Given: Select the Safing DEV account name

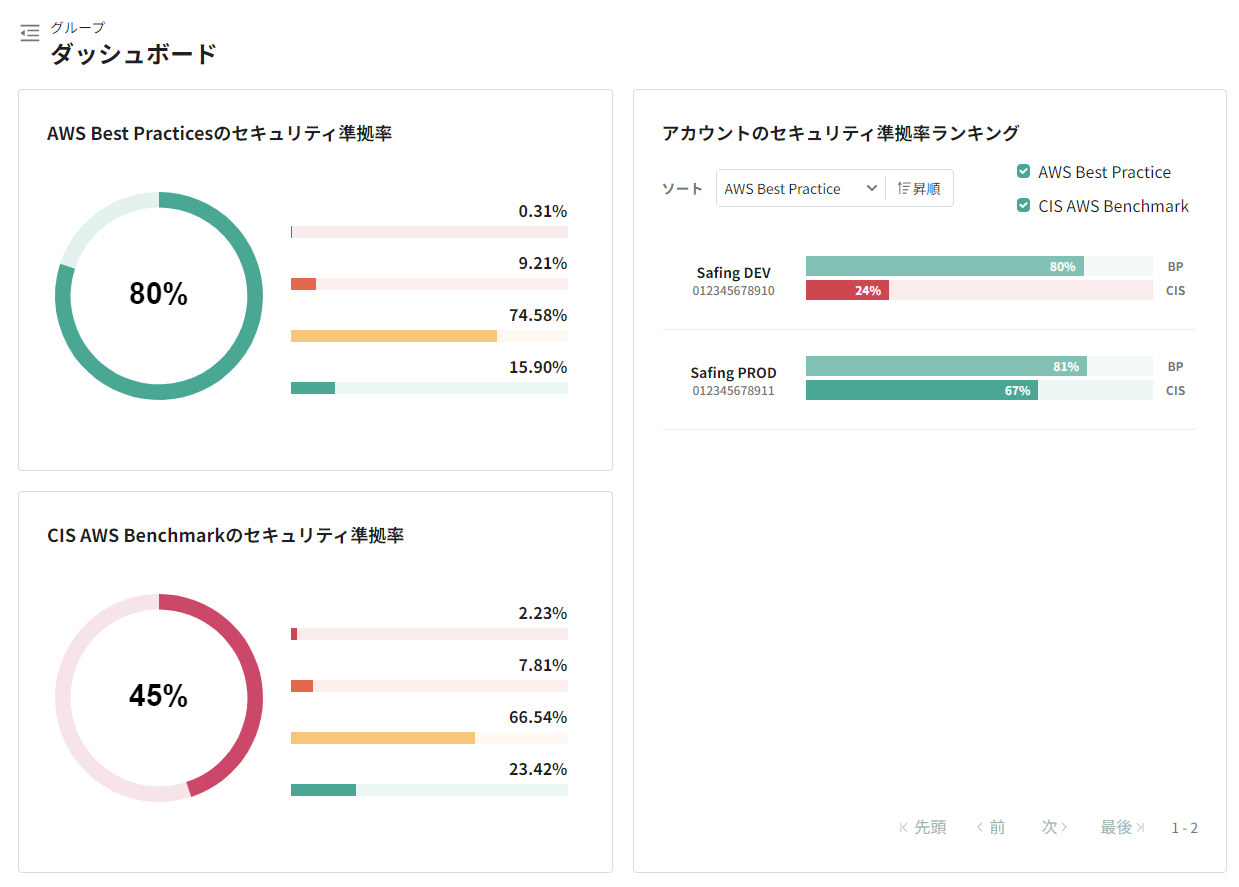Looking at the screenshot, I should [x=733, y=273].
